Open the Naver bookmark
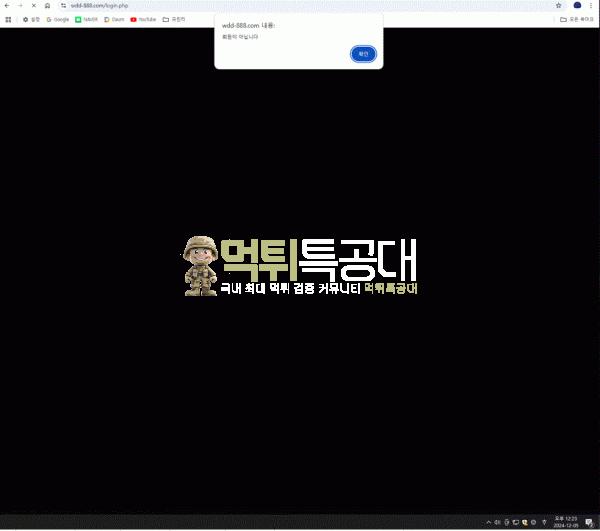Image resolution: width=600 pixels, height=531 pixels. coord(86,20)
